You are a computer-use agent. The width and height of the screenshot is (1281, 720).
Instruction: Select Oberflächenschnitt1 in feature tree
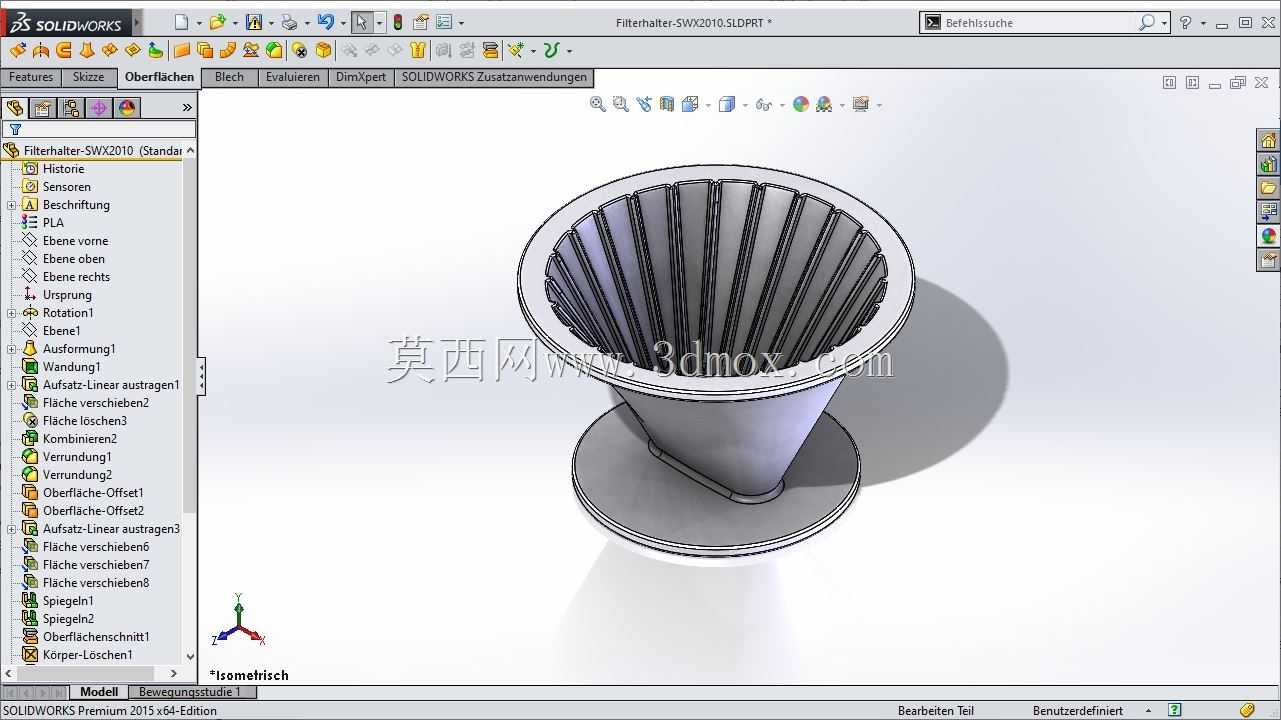coord(96,637)
